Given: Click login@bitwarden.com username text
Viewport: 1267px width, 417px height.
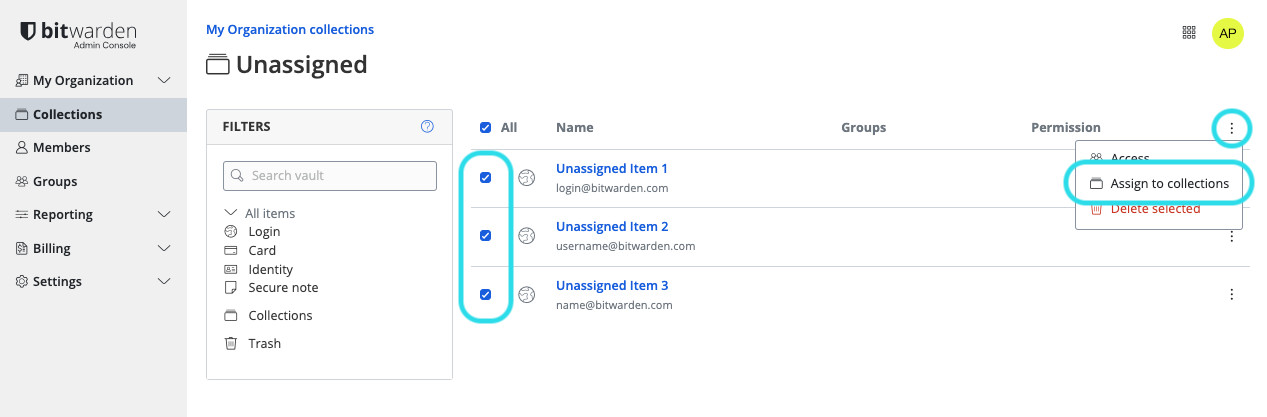Looking at the screenshot, I should click(612, 188).
